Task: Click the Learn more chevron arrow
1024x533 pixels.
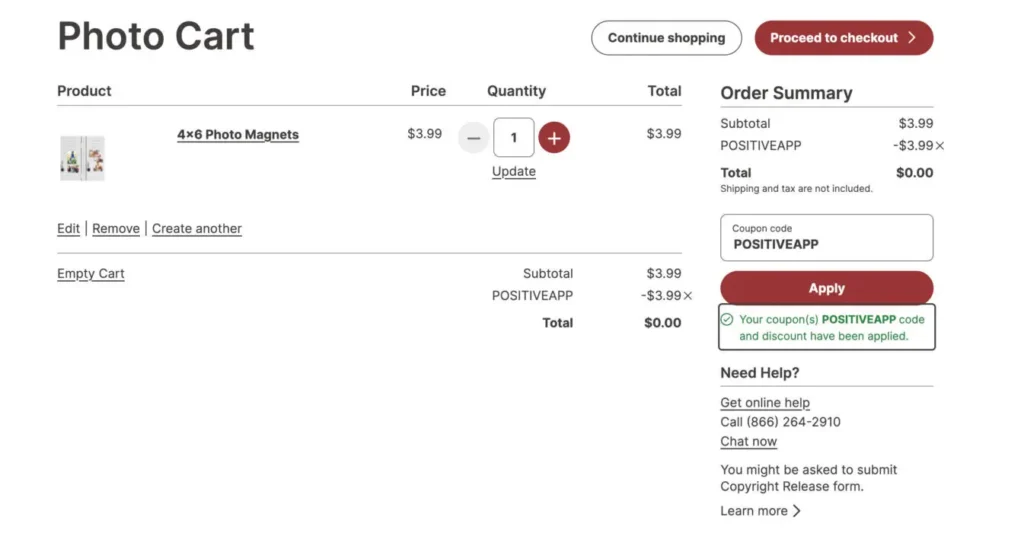Action: tap(797, 511)
